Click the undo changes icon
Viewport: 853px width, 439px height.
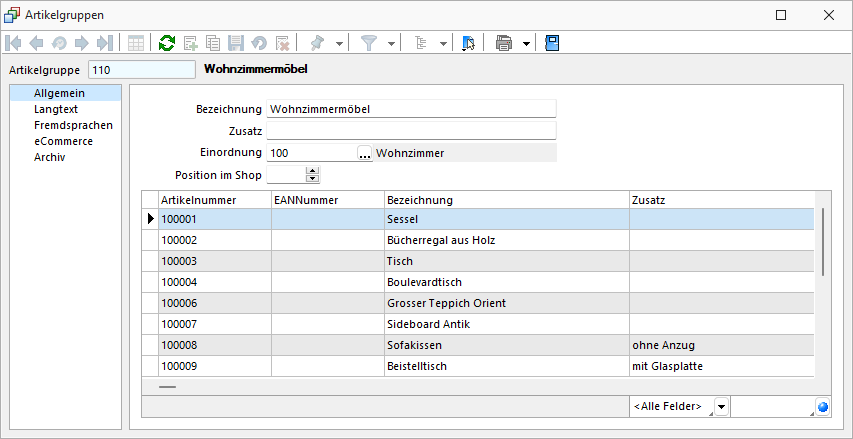point(259,43)
